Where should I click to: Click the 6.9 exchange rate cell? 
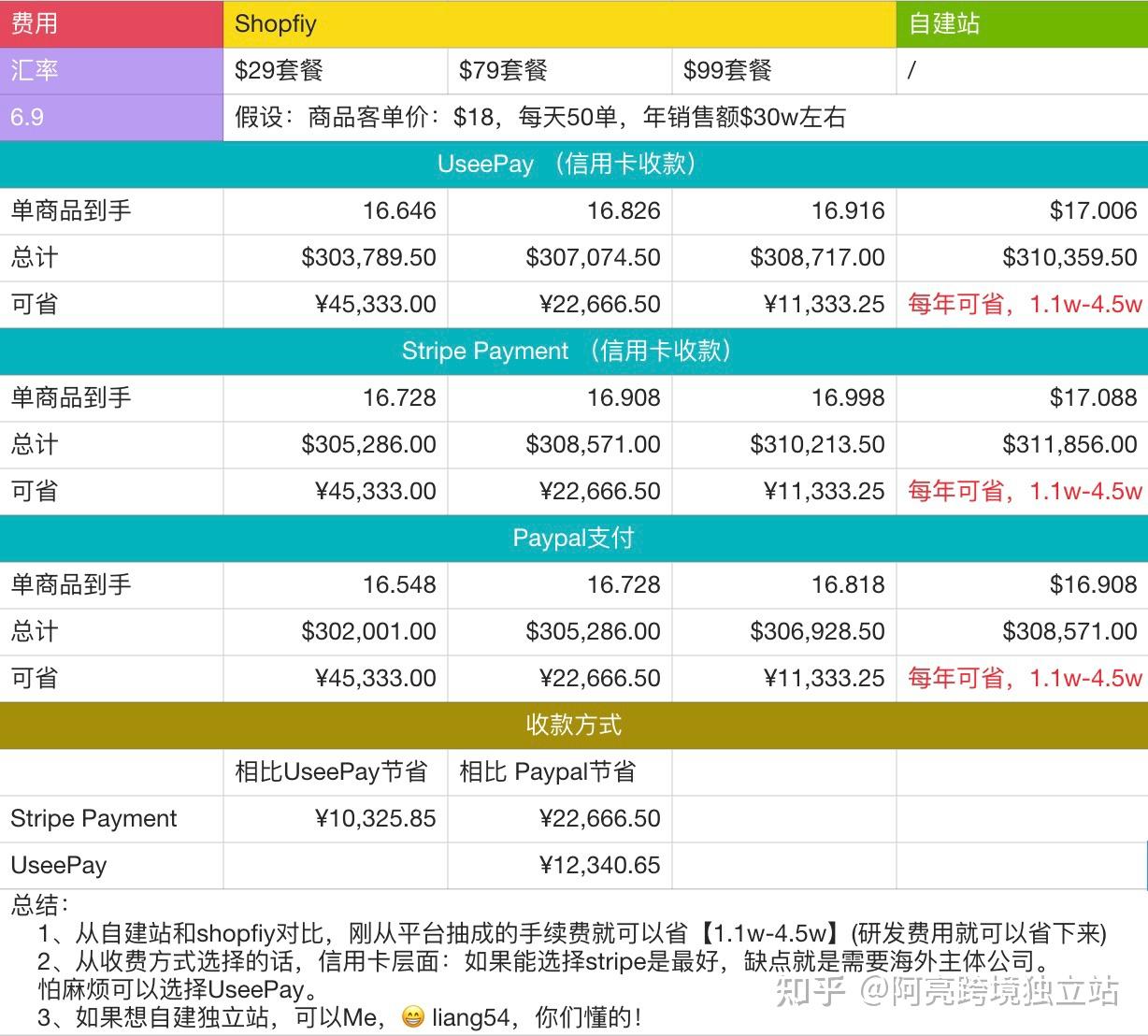click(111, 117)
